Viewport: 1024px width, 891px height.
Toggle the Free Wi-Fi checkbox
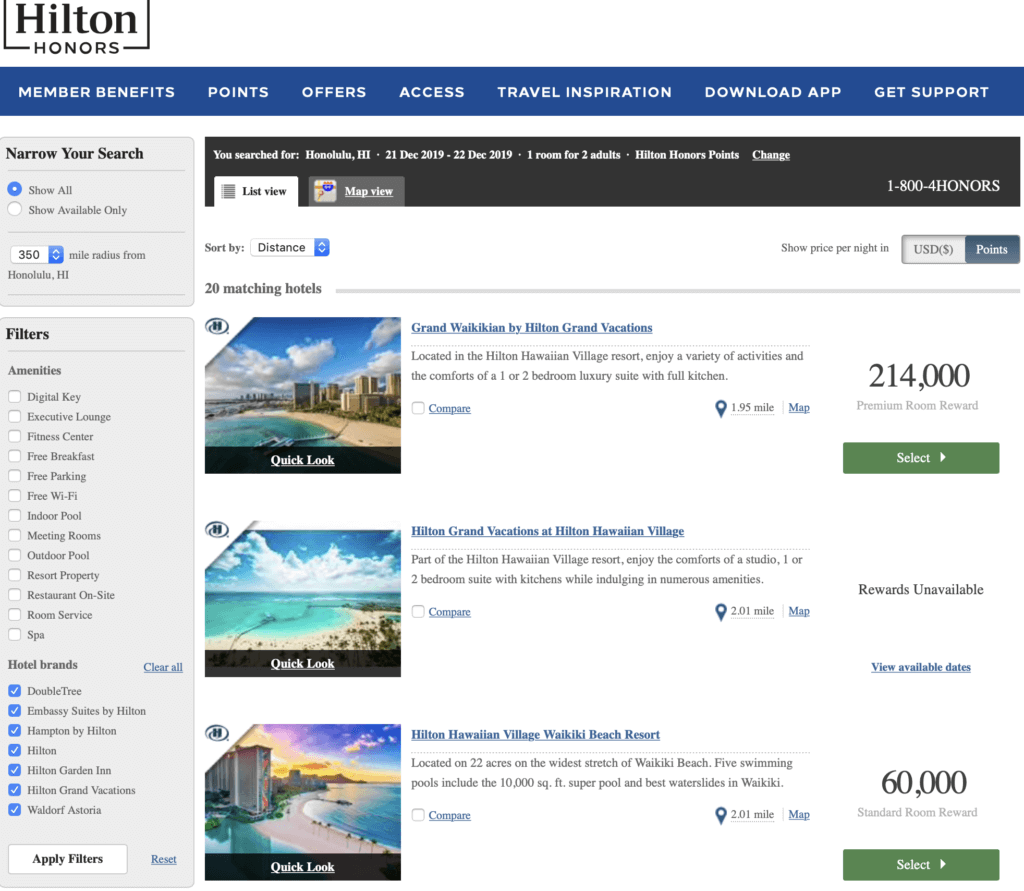point(14,495)
